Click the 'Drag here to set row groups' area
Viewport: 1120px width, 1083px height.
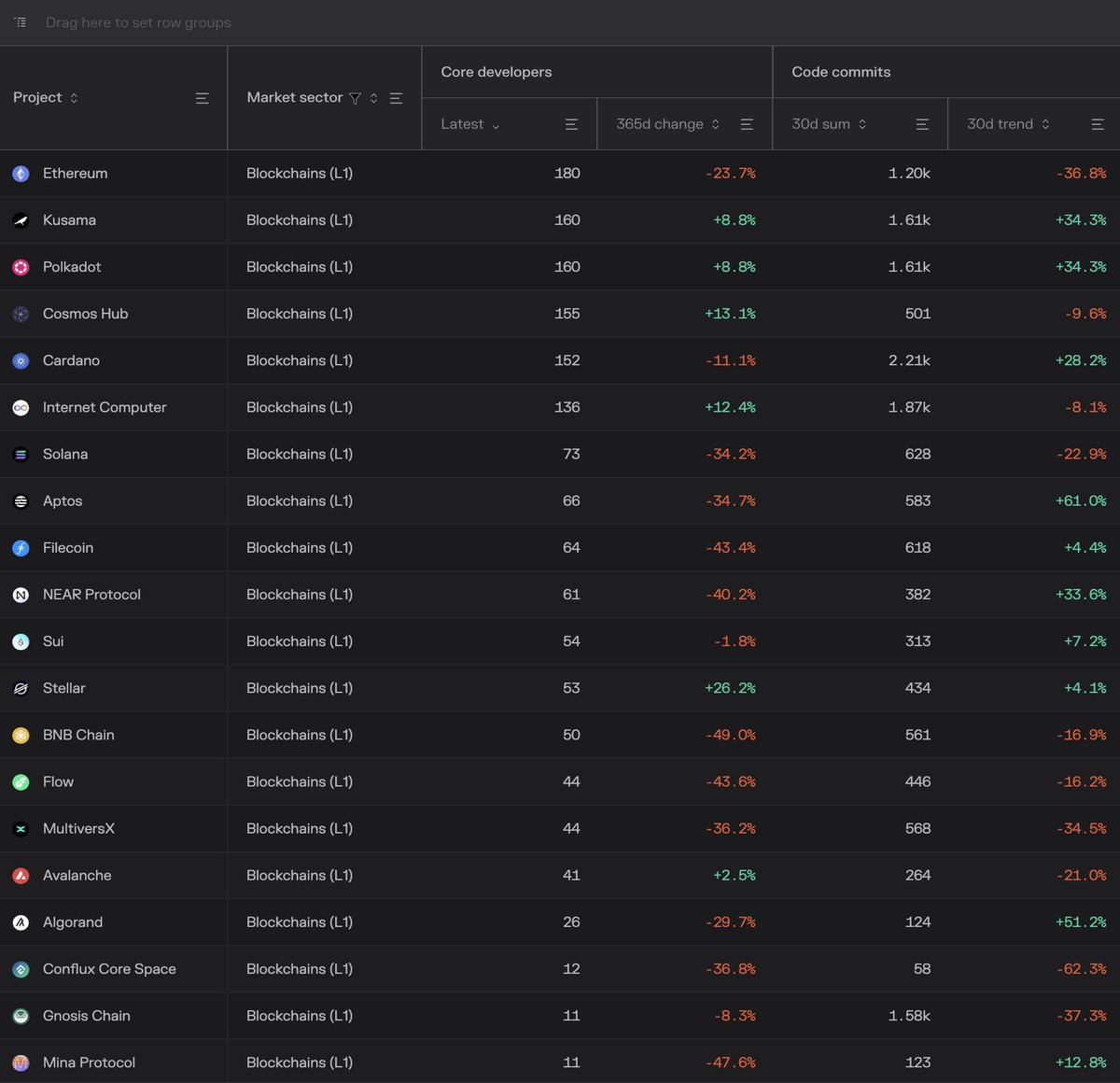(x=138, y=22)
